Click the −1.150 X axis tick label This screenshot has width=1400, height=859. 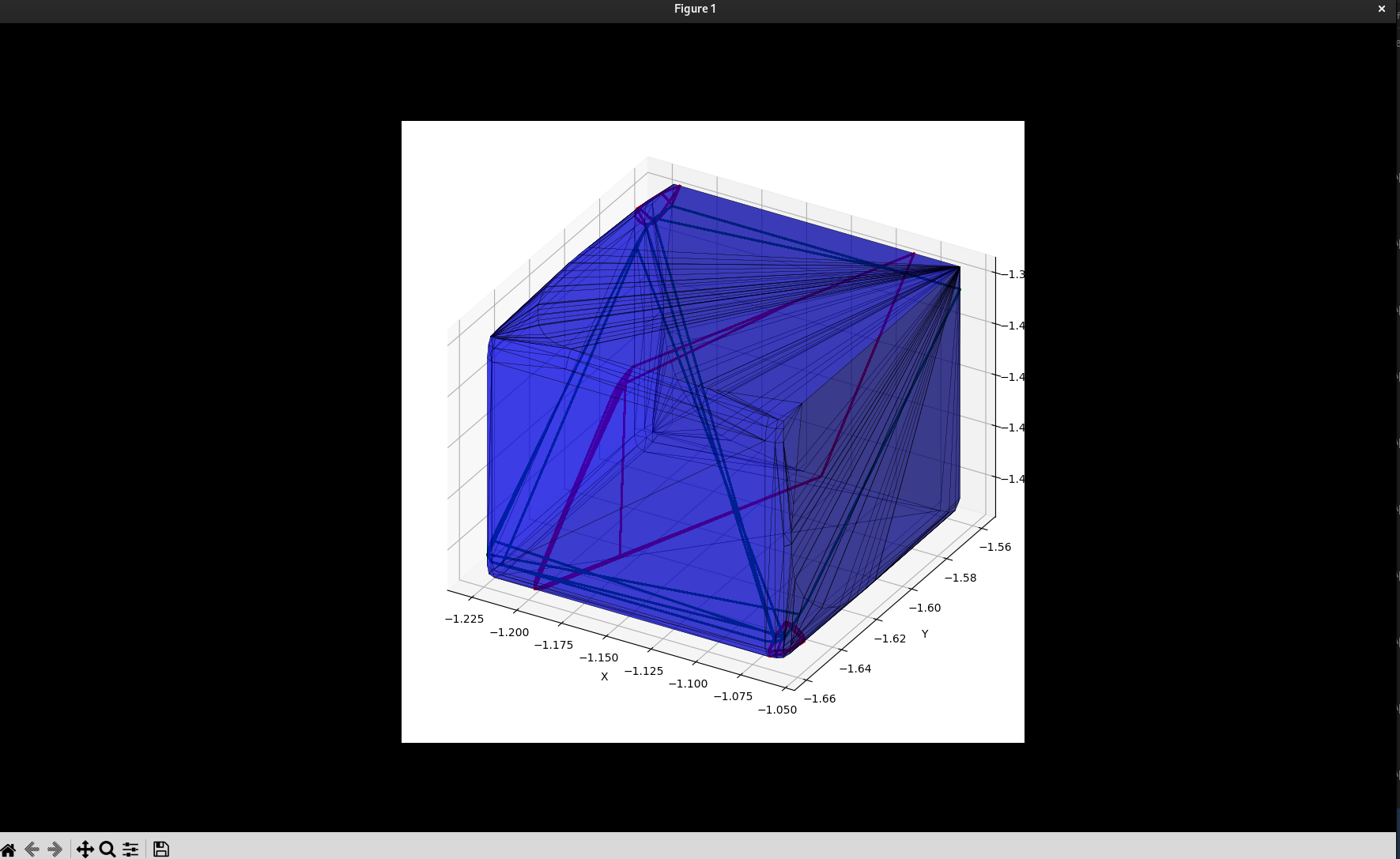click(598, 657)
